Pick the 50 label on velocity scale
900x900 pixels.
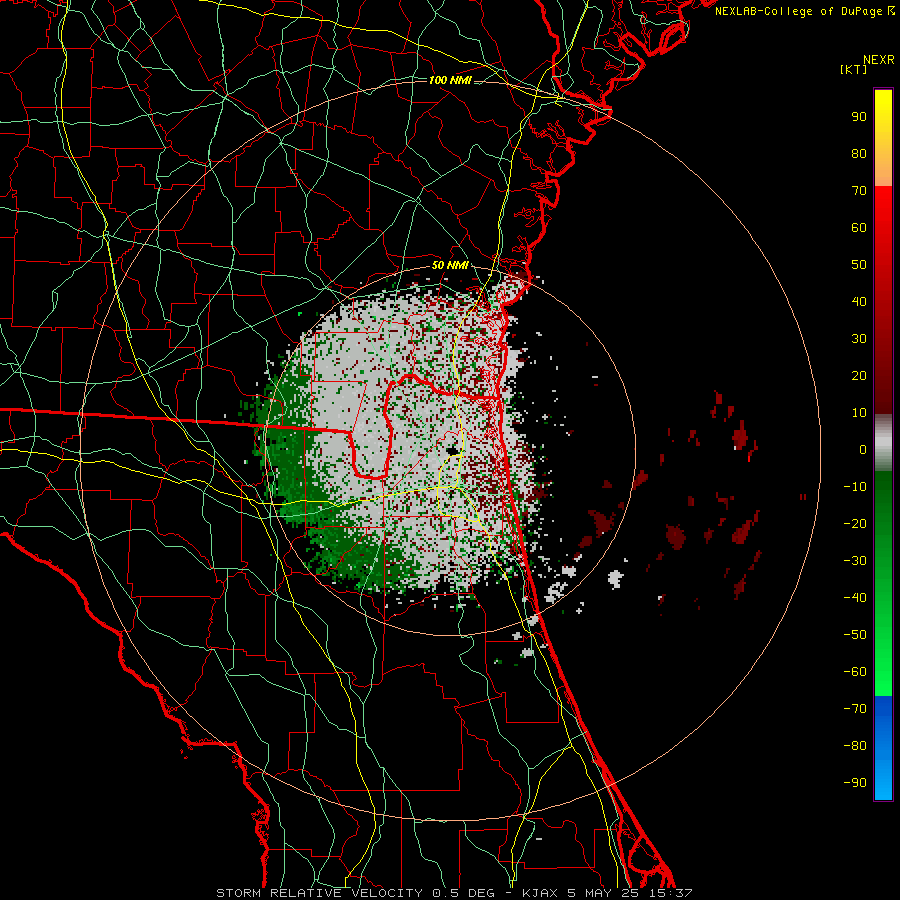859,265
